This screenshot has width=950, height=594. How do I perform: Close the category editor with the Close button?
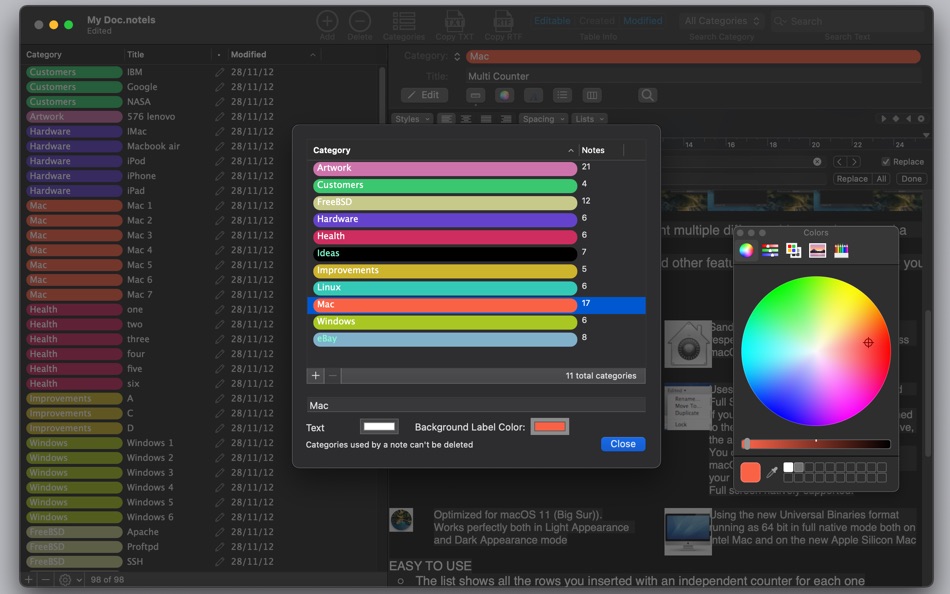622,443
